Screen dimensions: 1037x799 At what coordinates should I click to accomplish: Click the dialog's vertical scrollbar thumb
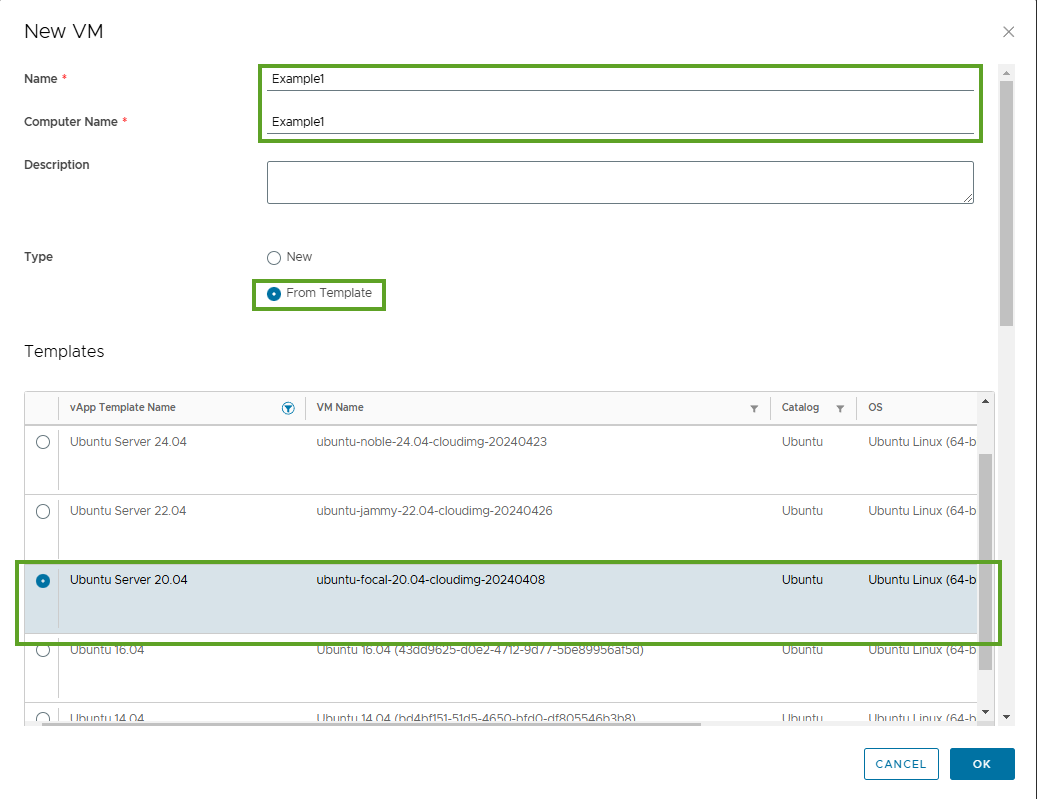1006,200
